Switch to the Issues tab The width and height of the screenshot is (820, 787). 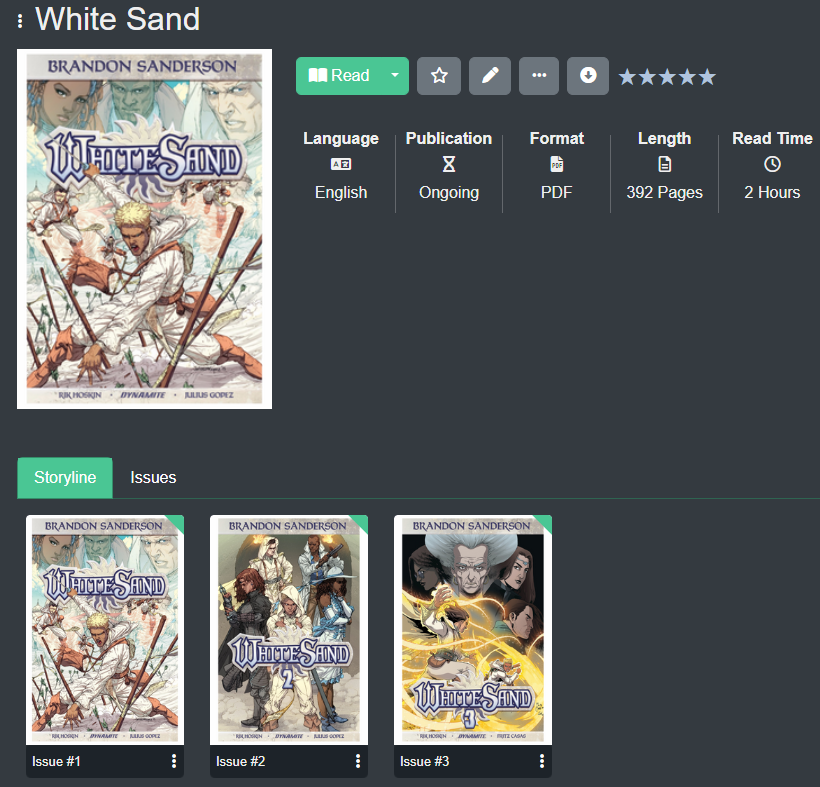[x=153, y=477]
